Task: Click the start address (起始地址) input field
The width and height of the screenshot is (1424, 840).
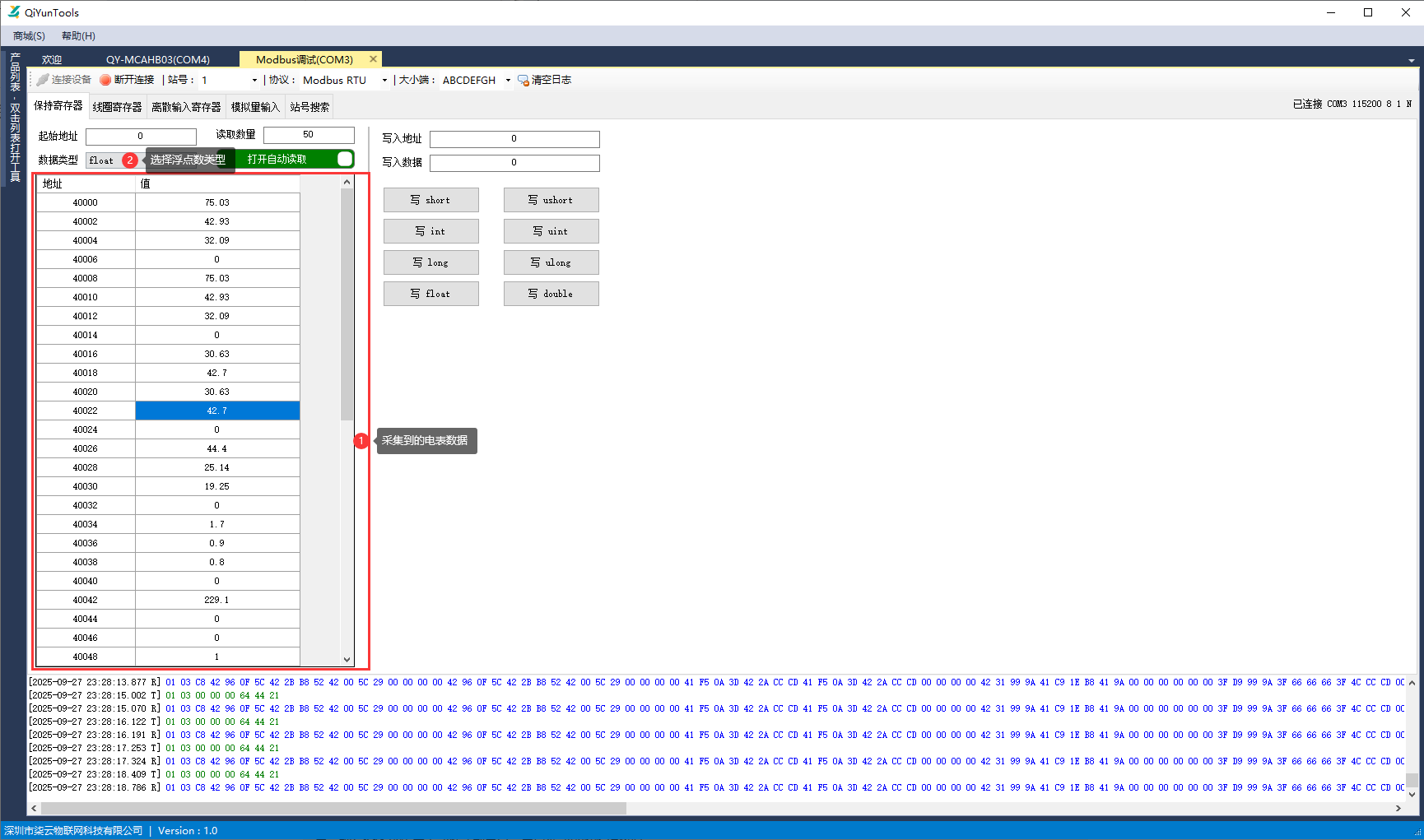Action: pos(141,137)
